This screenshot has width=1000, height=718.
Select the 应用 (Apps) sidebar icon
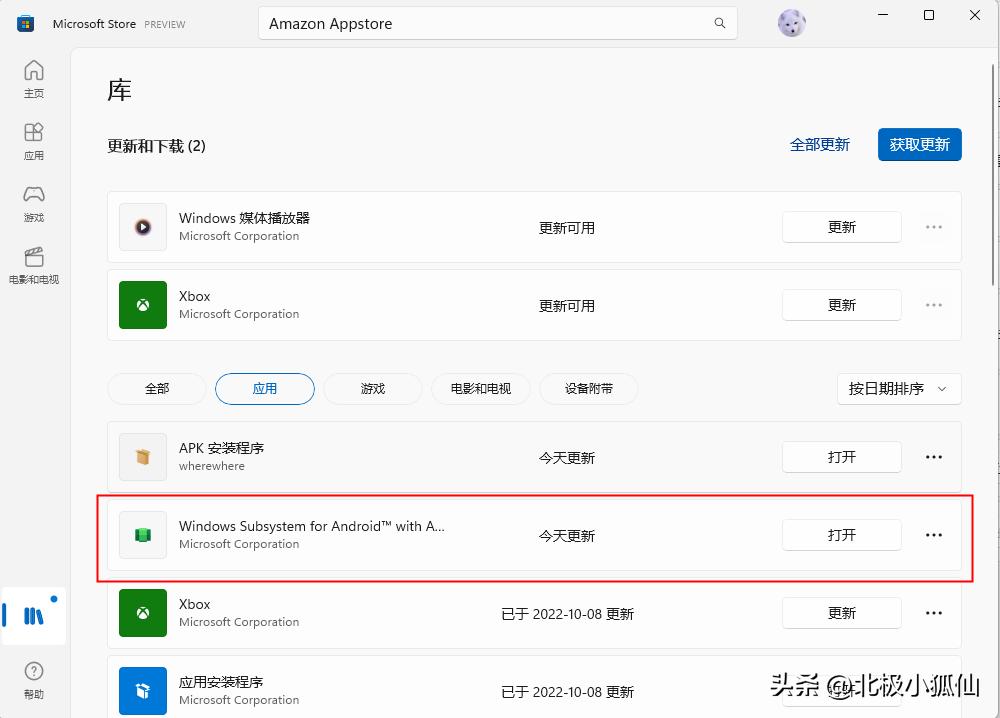pyautogui.click(x=33, y=139)
